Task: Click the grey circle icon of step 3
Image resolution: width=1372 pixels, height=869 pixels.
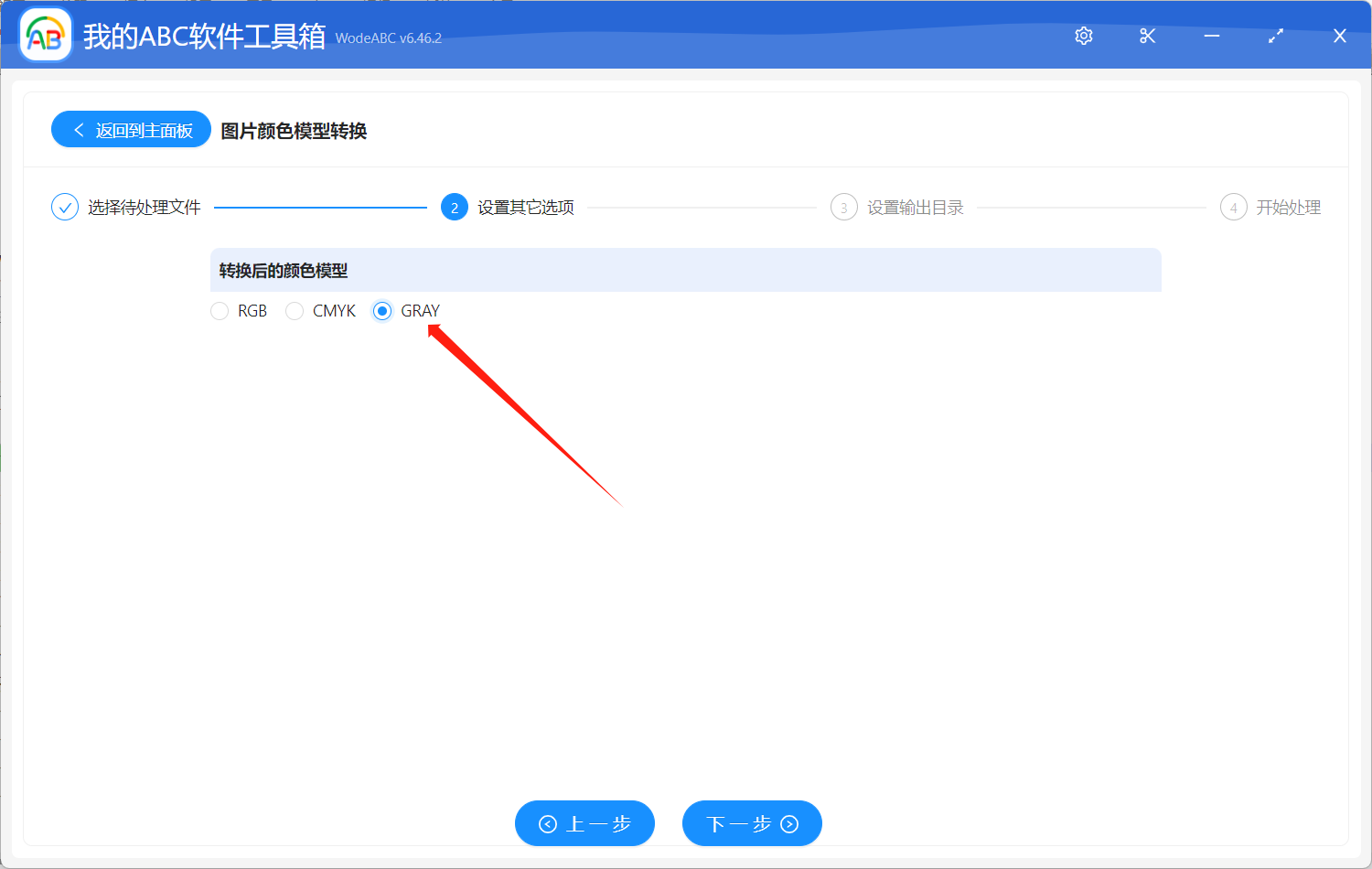Action: (843, 207)
